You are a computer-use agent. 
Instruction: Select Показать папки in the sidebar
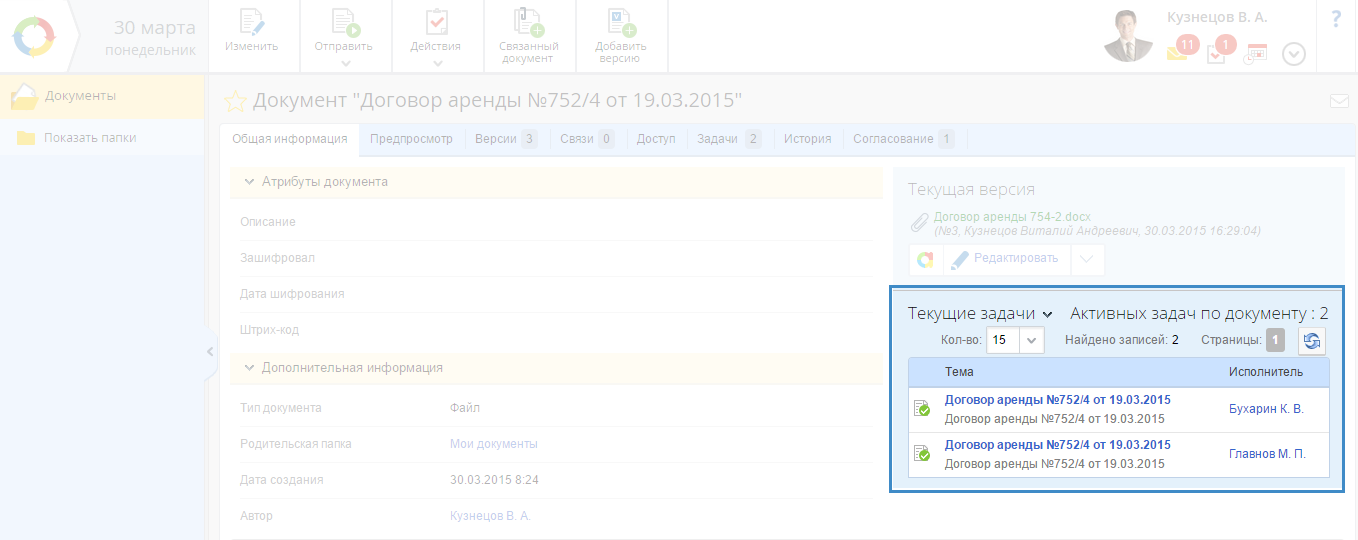[90, 138]
